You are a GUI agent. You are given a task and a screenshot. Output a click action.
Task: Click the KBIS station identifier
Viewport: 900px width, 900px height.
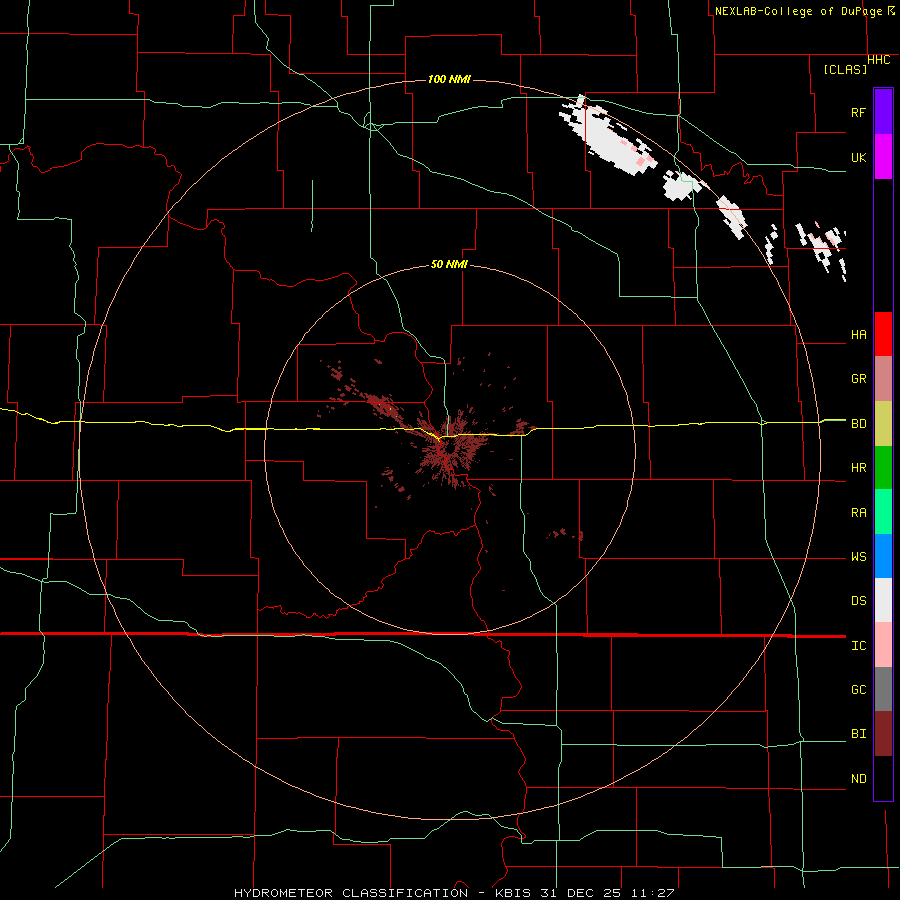click(x=514, y=893)
